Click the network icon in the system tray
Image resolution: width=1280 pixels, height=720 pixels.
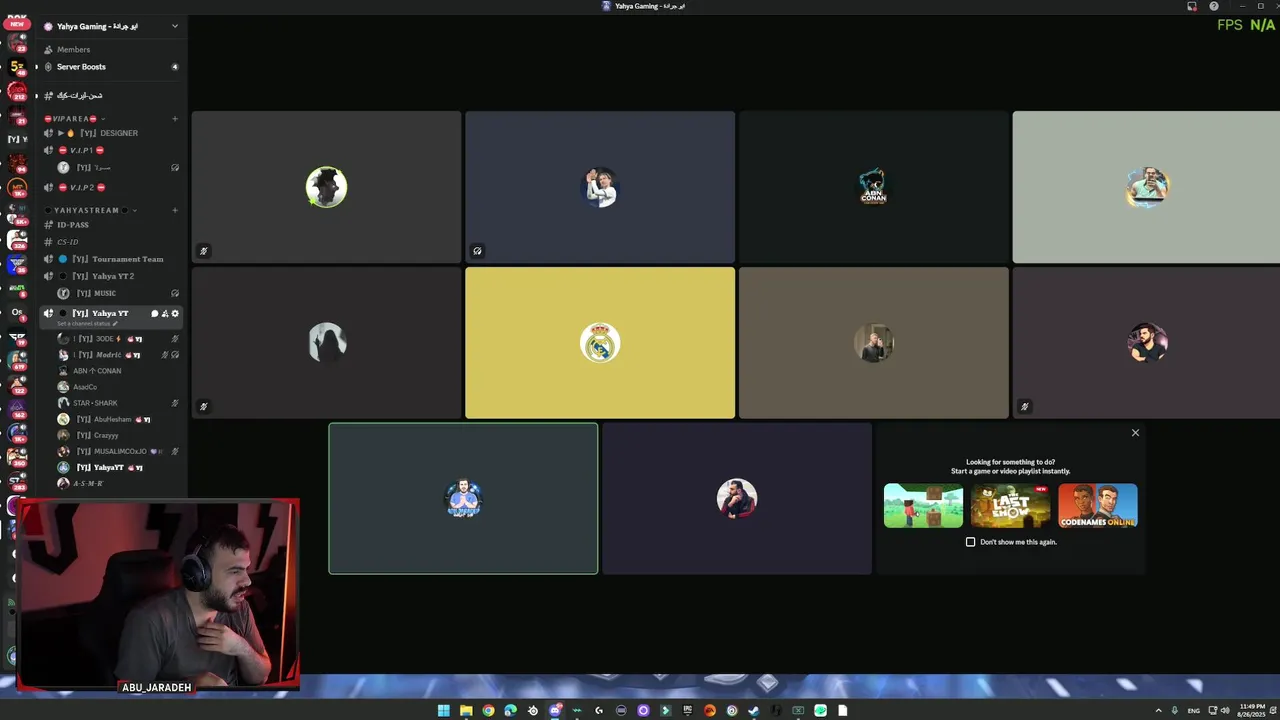click(x=1212, y=710)
